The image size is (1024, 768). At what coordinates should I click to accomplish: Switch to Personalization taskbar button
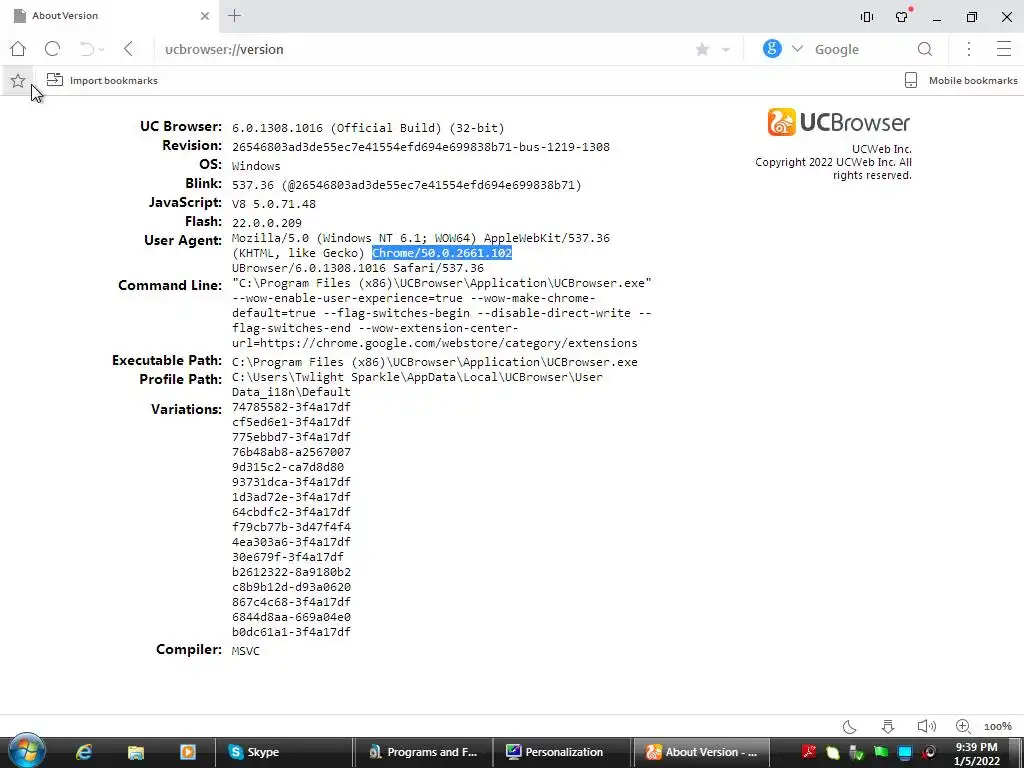point(562,752)
